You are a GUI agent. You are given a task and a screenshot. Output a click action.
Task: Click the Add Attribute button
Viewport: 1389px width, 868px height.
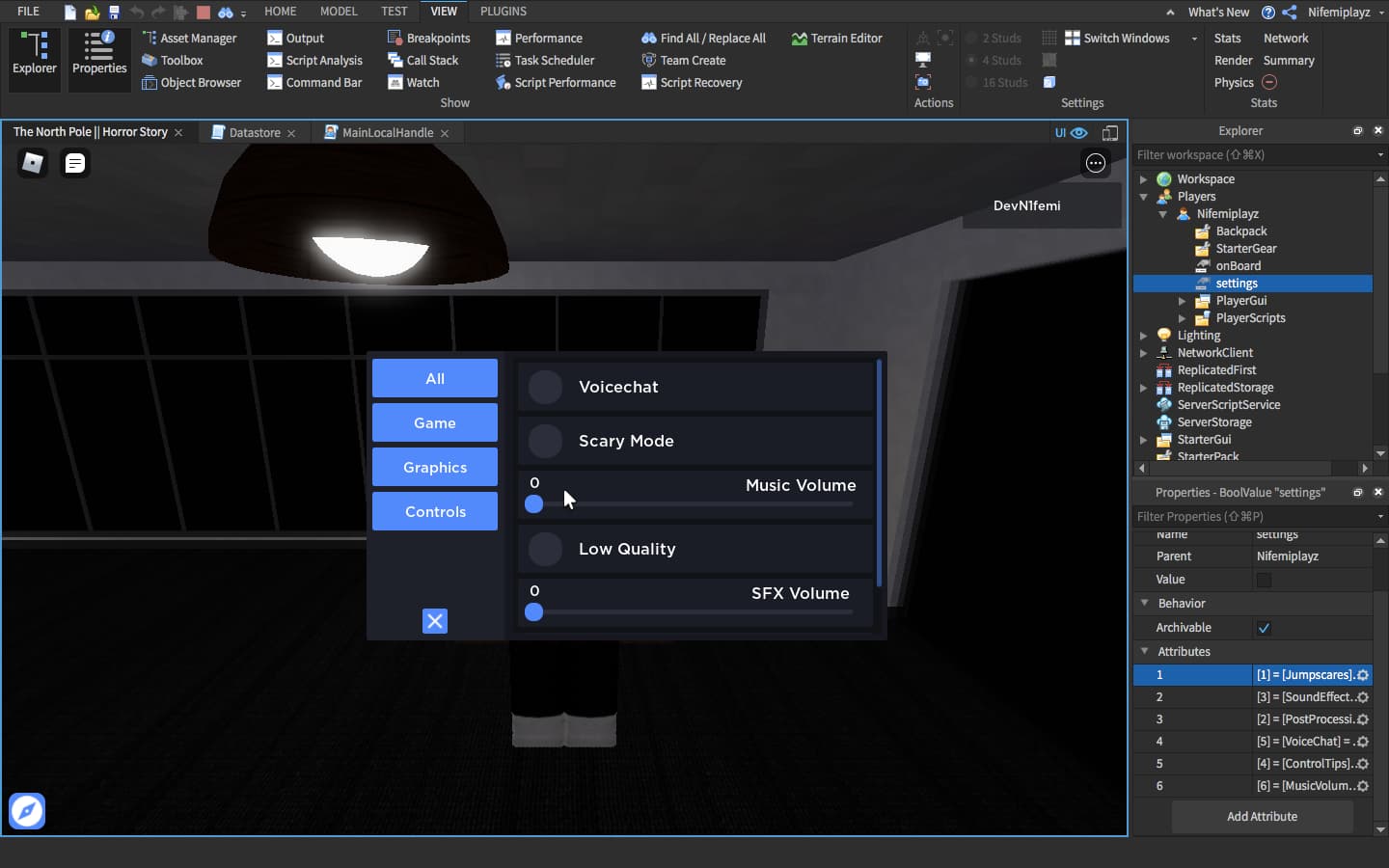[1262, 817]
